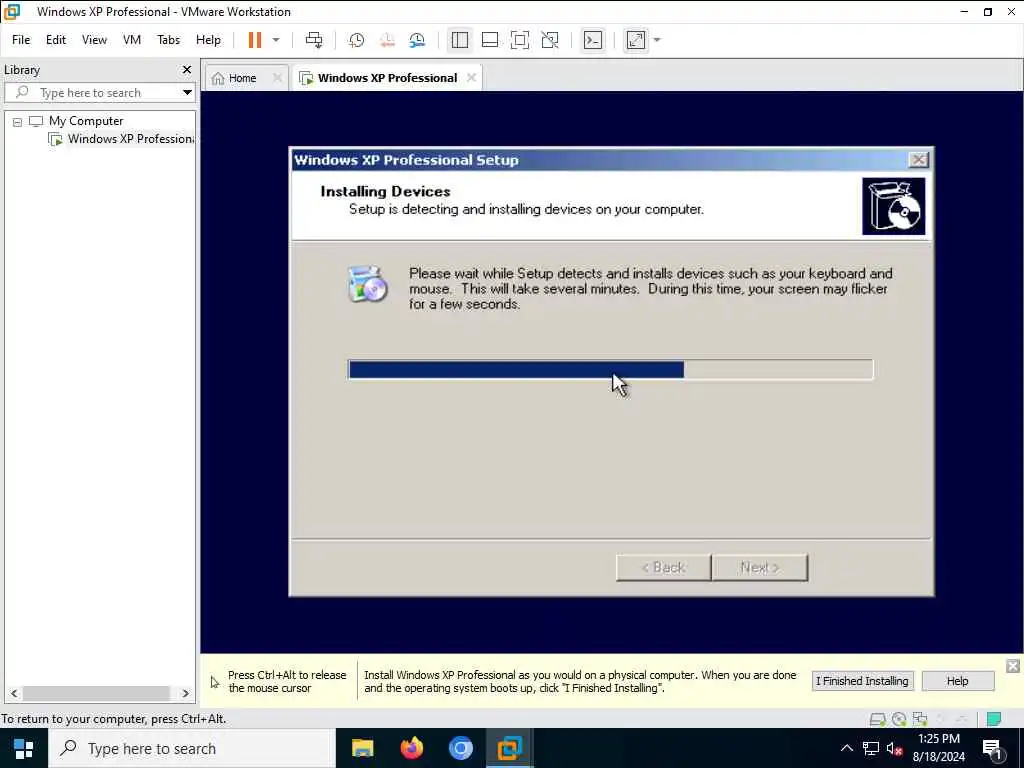The image size is (1024, 768).
Task: Open the Snapshot Manager icon
Action: [417, 40]
